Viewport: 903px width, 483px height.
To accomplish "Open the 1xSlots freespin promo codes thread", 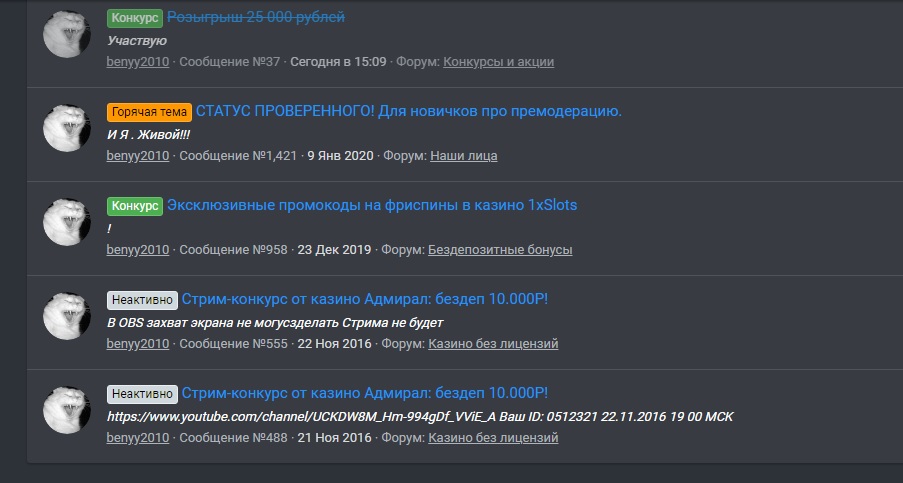I will [372, 205].
